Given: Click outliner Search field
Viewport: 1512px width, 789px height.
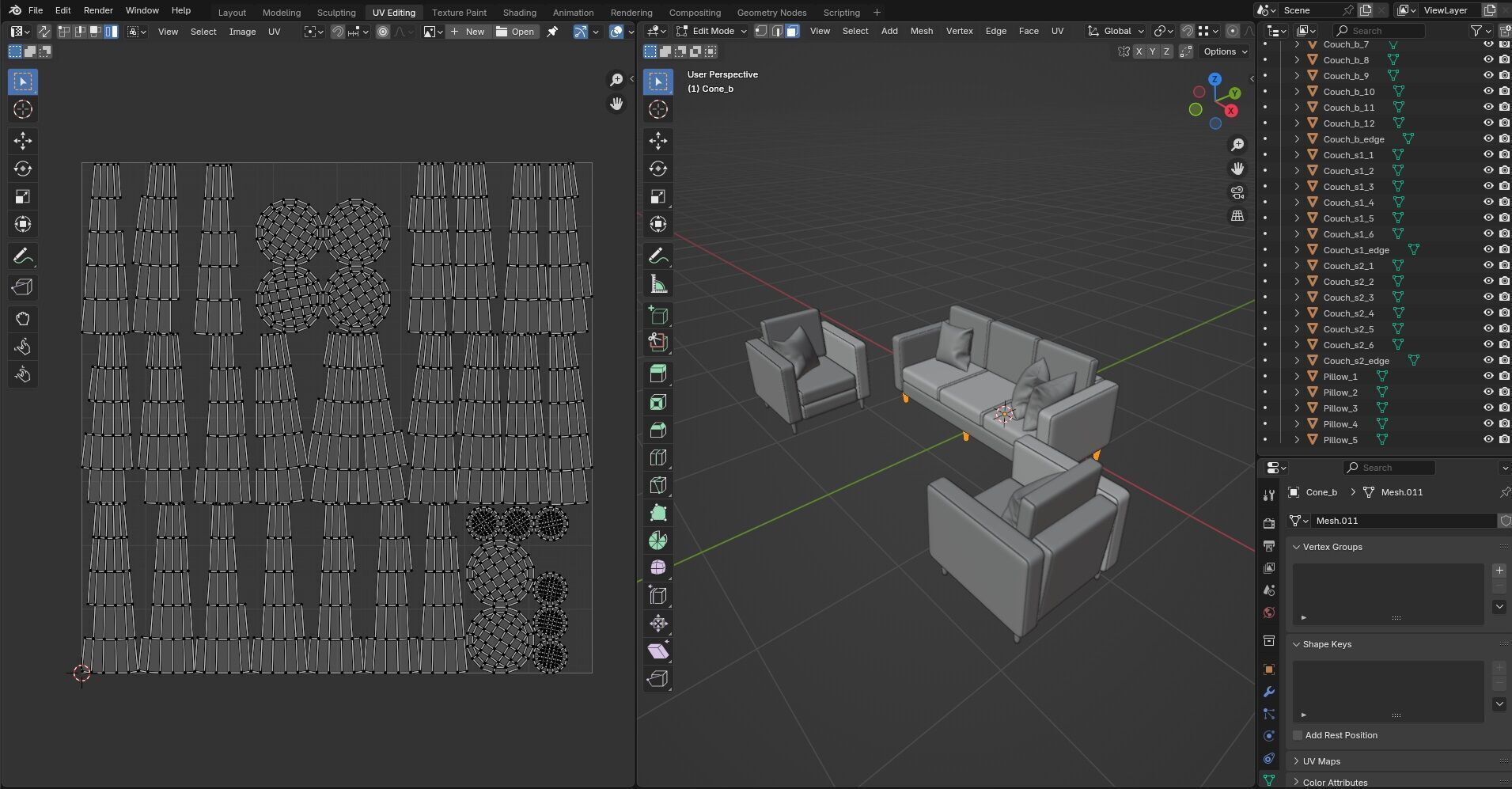Looking at the screenshot, I should [1378, 31].
